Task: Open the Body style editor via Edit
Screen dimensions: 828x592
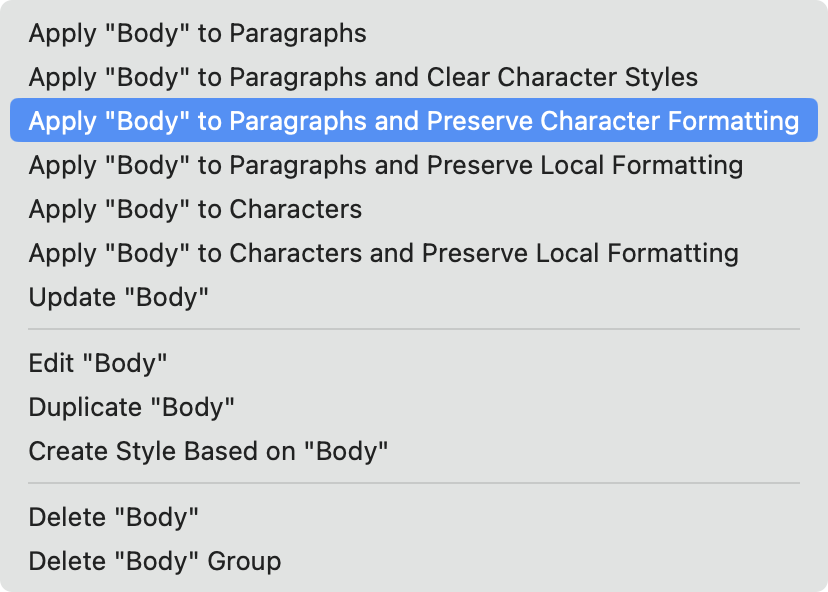Action: tap(98, 363)
